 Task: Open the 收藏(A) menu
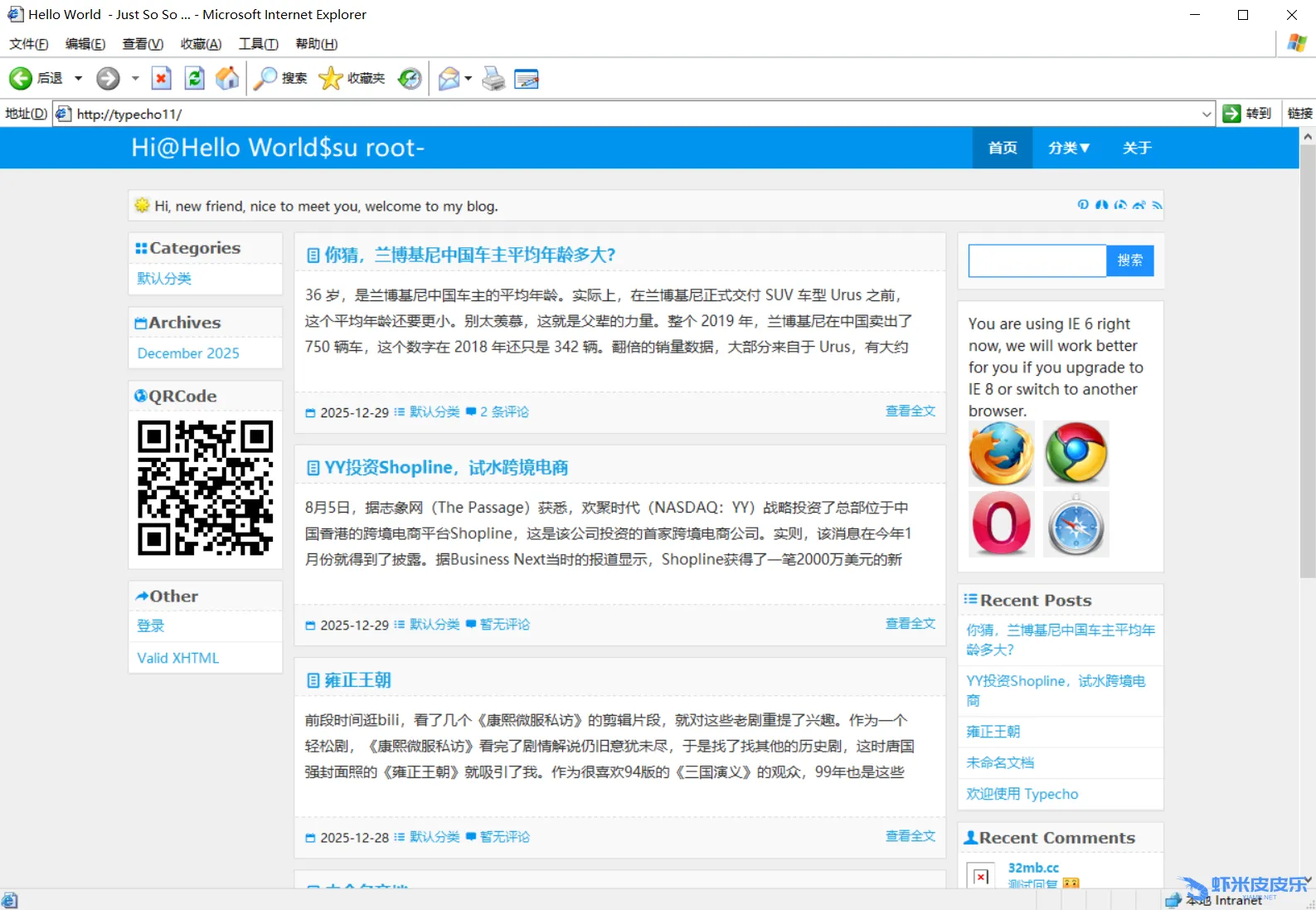coord(201,44)
